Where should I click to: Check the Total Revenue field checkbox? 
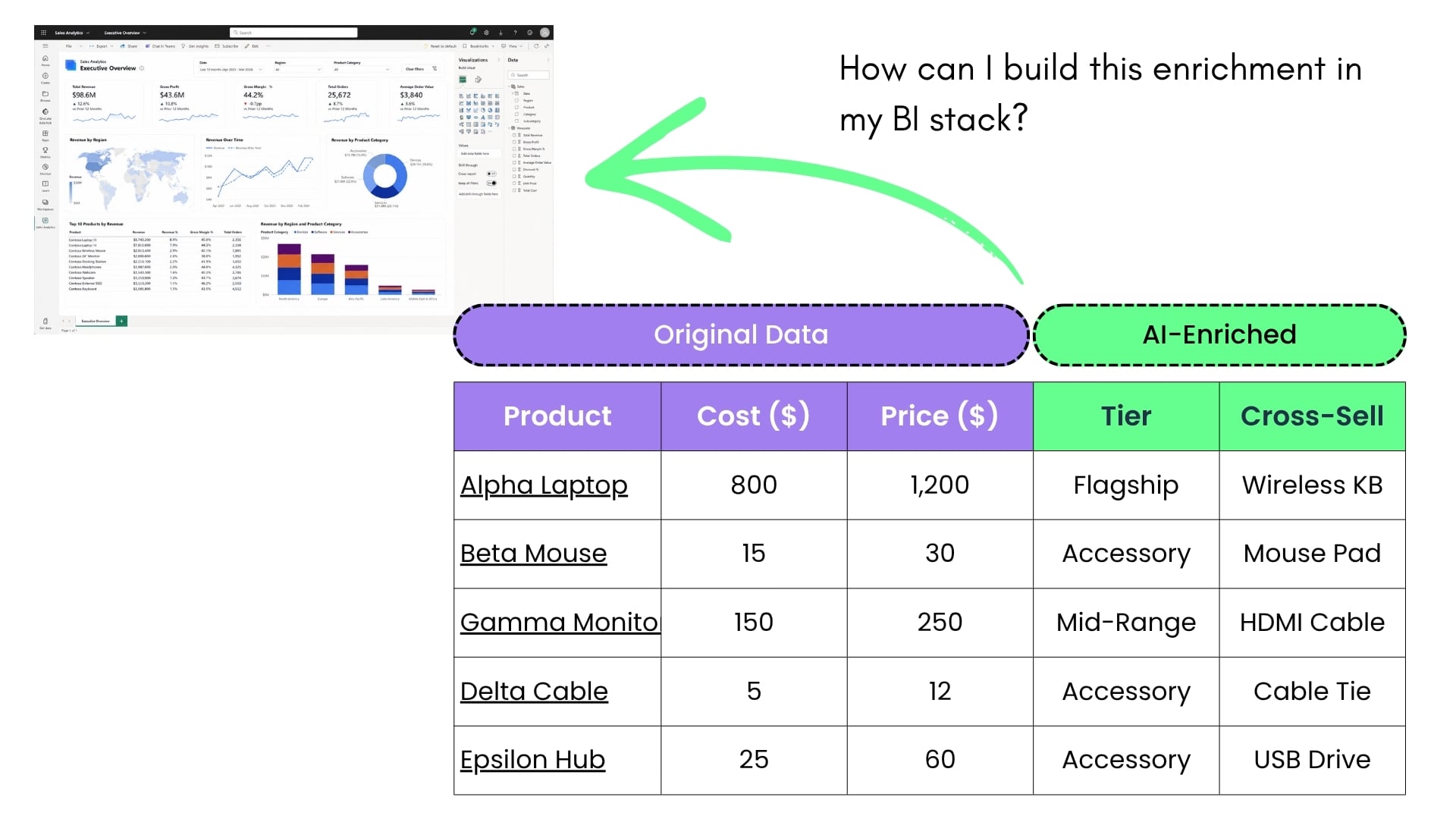pos(514,135)
